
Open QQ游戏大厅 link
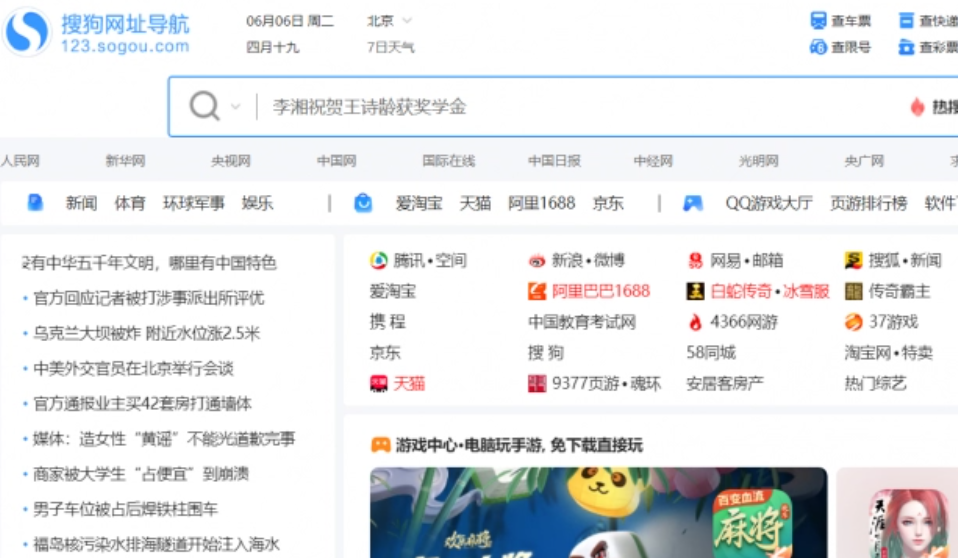pyautogui.click(x=769, y=203)
